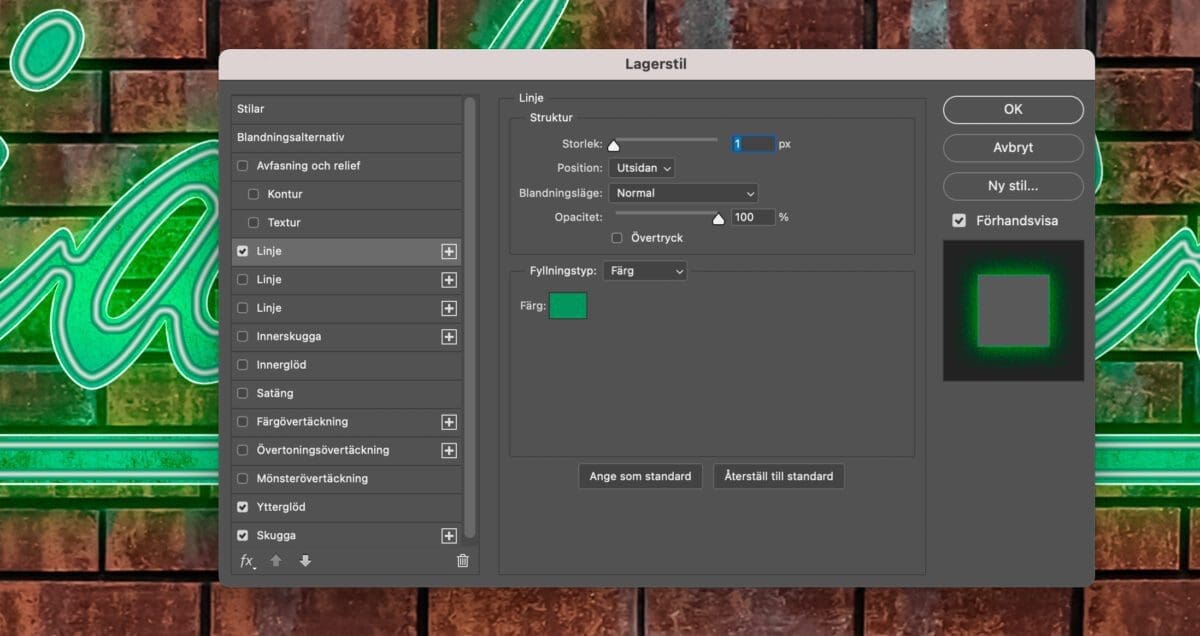Select the Avfasning och relief effect name
Viewport: 1200px width, 636px height.
point(308,166)
